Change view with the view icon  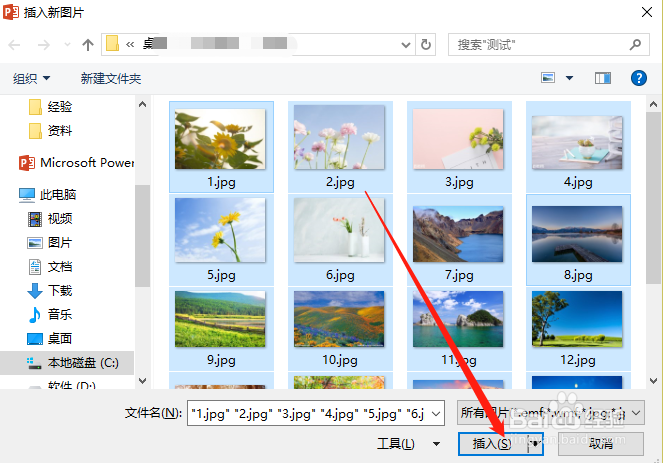coord(548,78)
